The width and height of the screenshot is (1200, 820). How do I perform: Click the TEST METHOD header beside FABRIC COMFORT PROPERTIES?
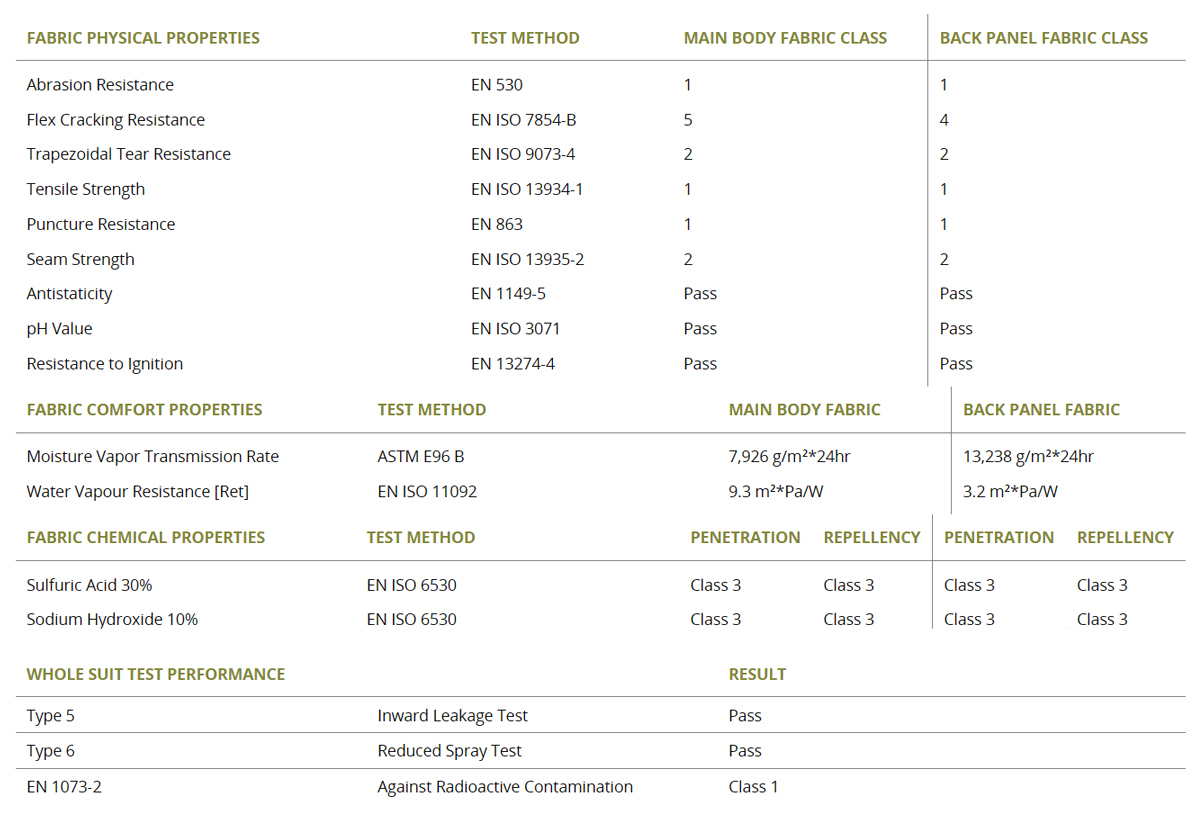tap(432, 410)
